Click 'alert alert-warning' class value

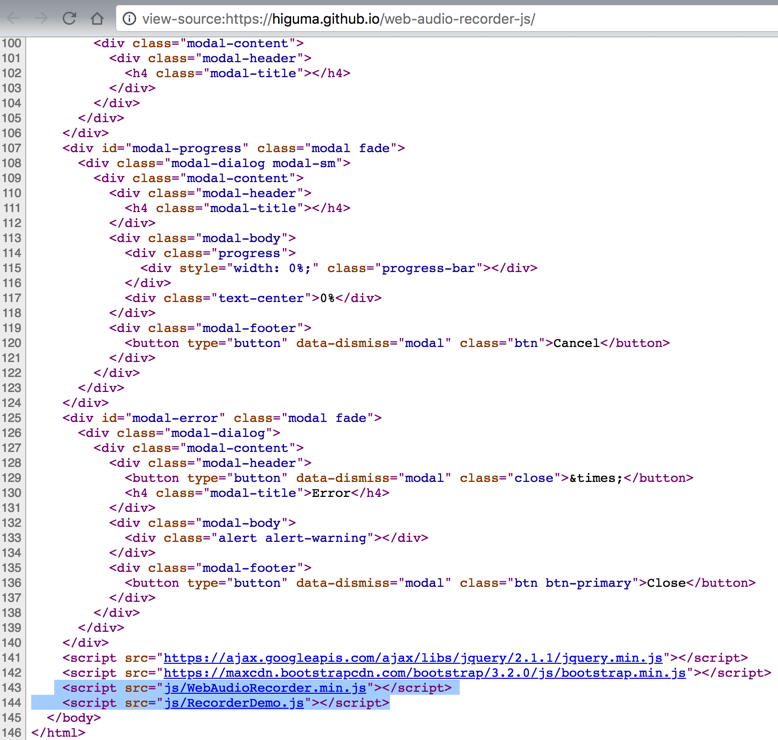point(292,538)
